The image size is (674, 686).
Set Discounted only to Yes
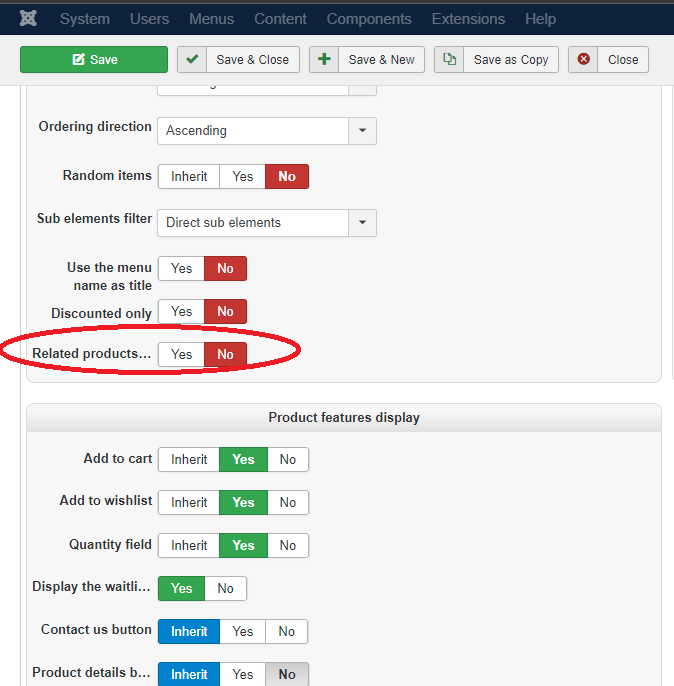182,312
